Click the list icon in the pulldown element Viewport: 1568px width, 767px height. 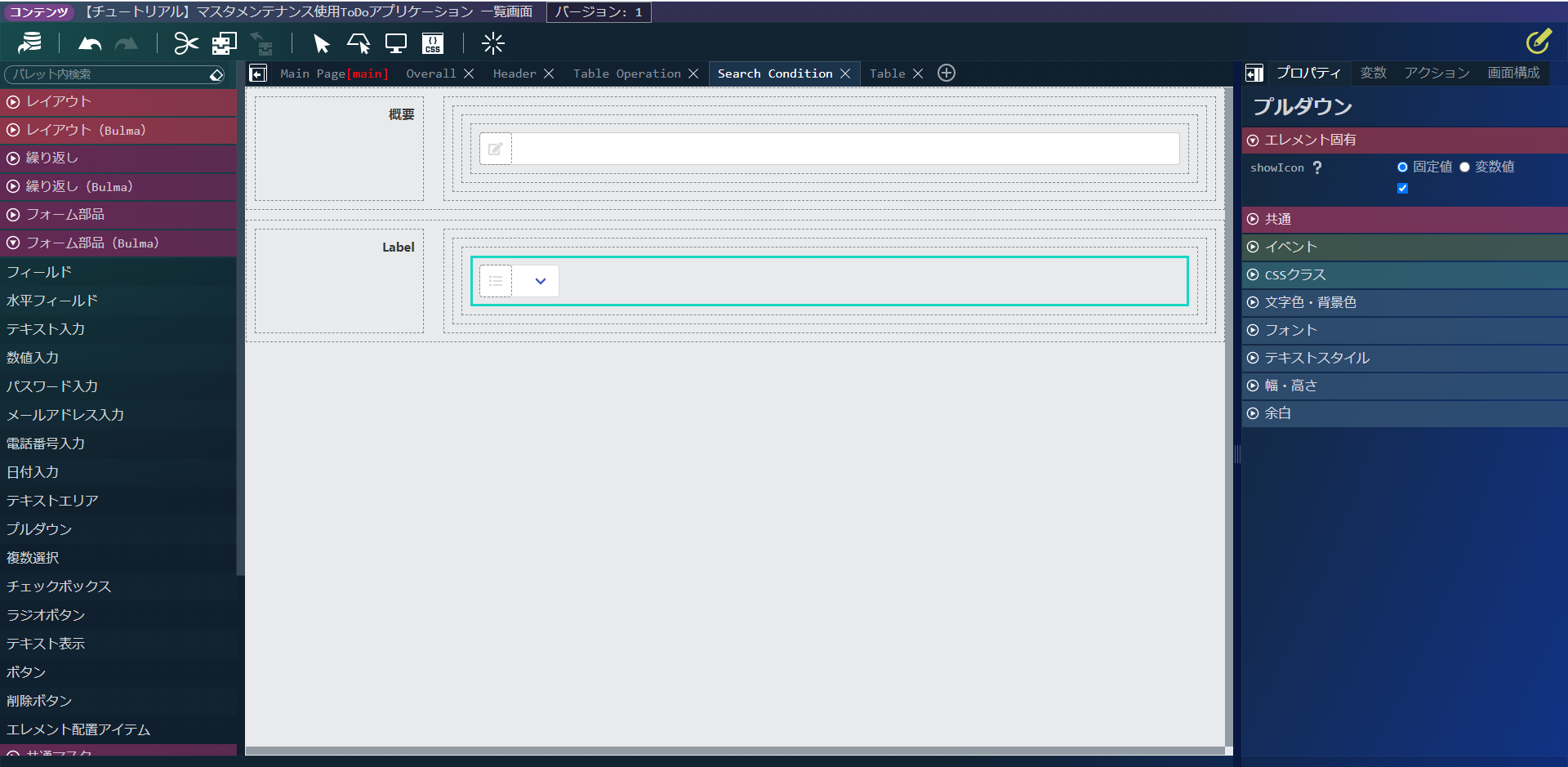(x=496, y=281)
